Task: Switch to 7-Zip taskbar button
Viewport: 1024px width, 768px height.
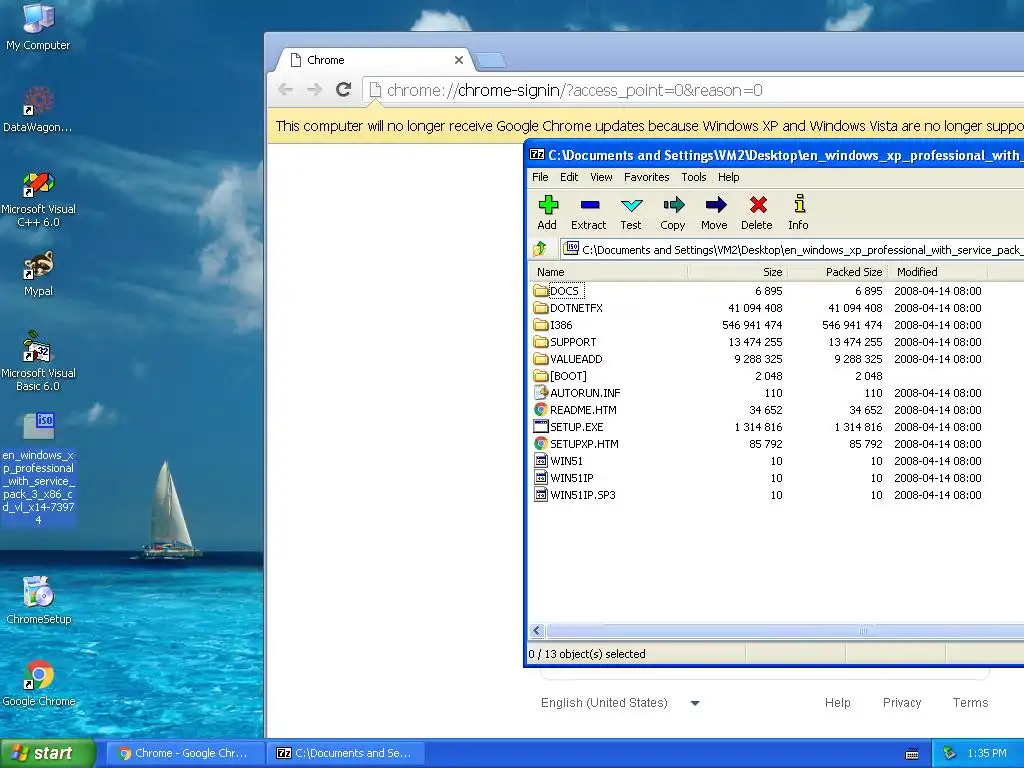Action: tap(345, 753)
